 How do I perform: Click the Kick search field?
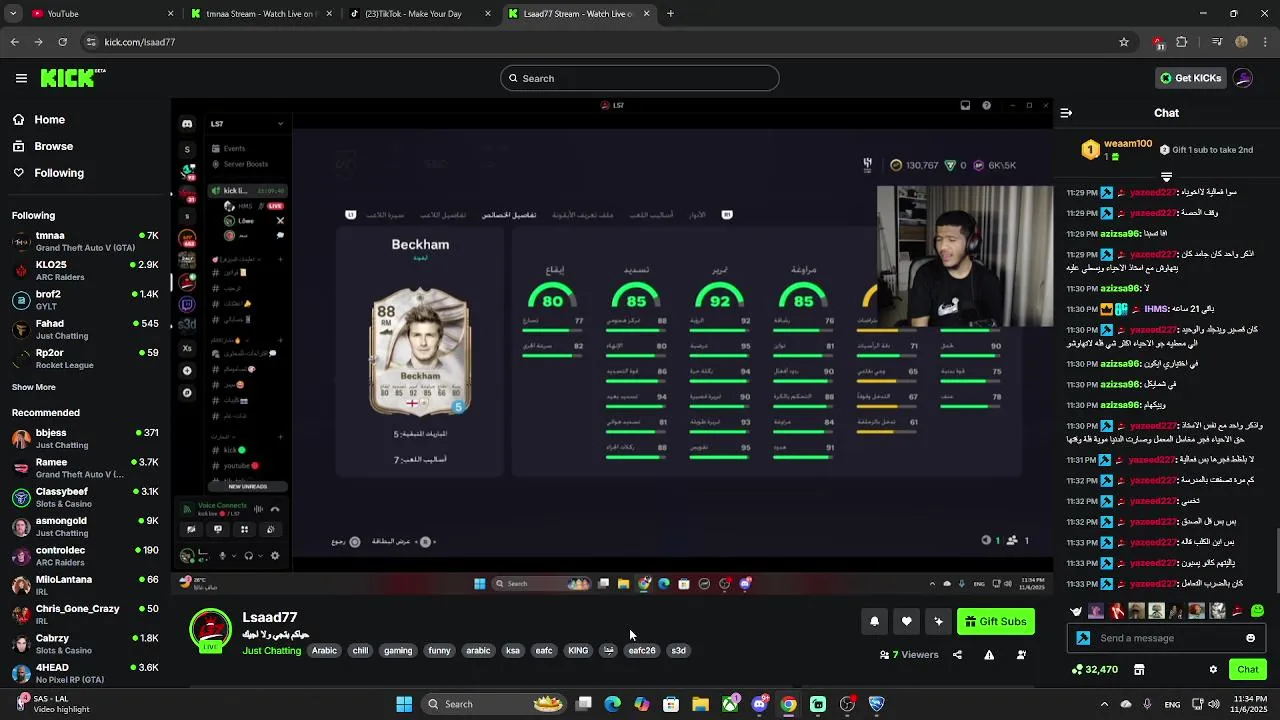[640, 78]
